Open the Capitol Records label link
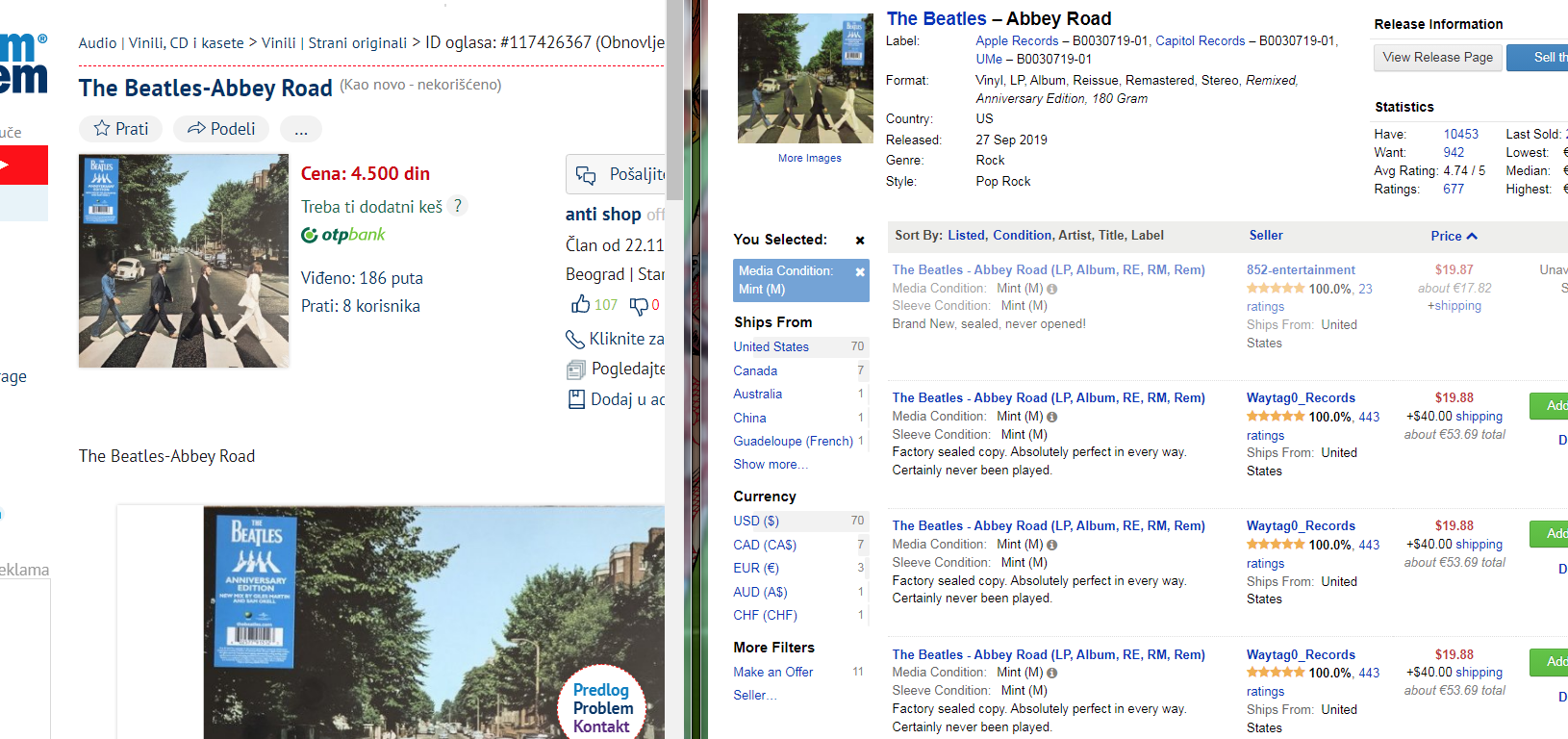This screenshot has width=1568, height=739. [x=1200, y=40]
